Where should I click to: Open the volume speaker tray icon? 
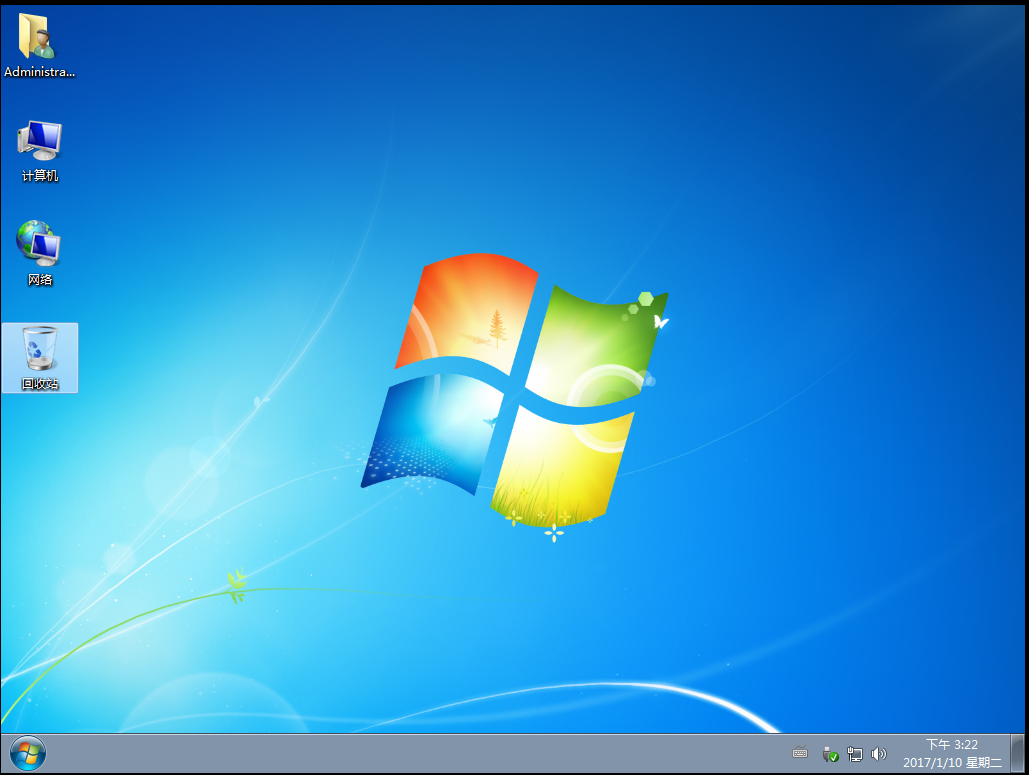point(879,754)
